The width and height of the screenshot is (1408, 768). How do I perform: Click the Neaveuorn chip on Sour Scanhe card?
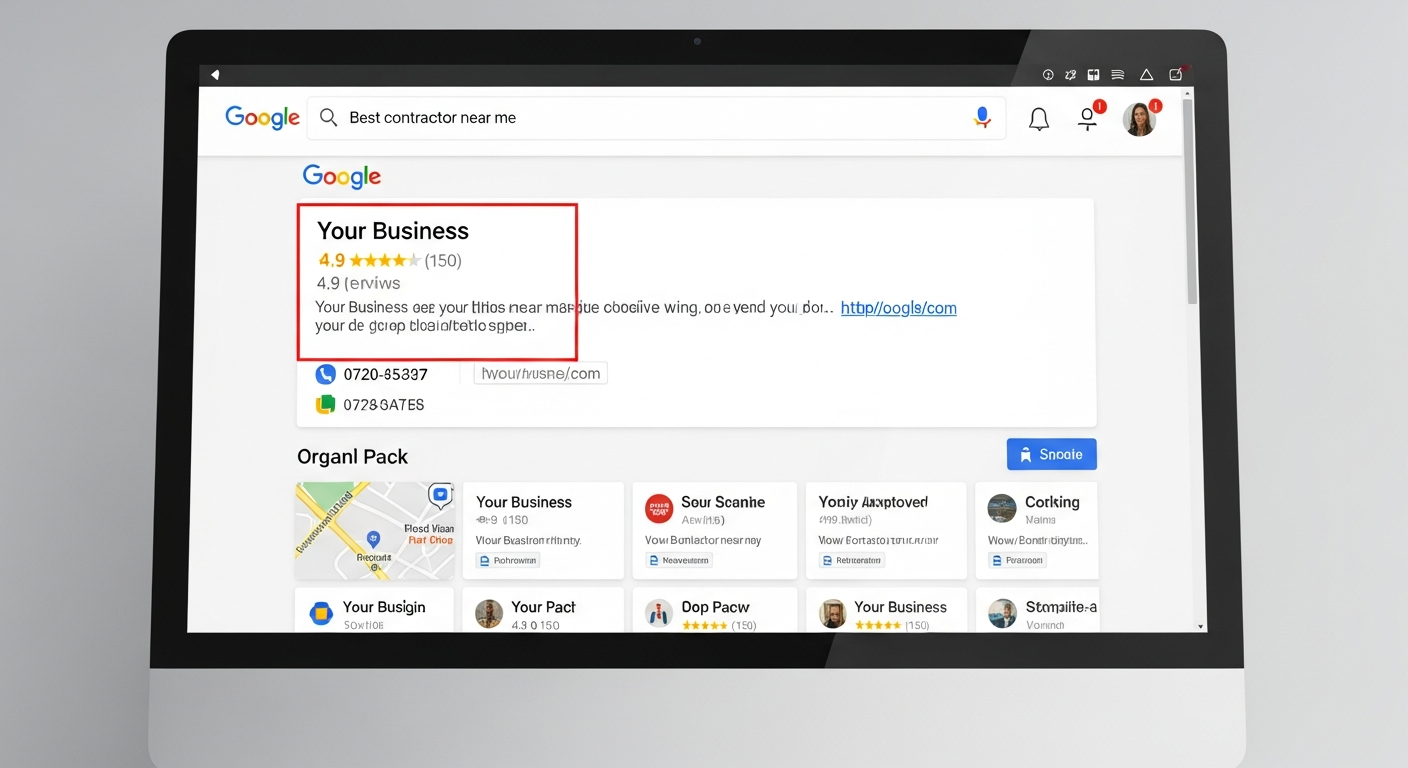click(679, 561)
